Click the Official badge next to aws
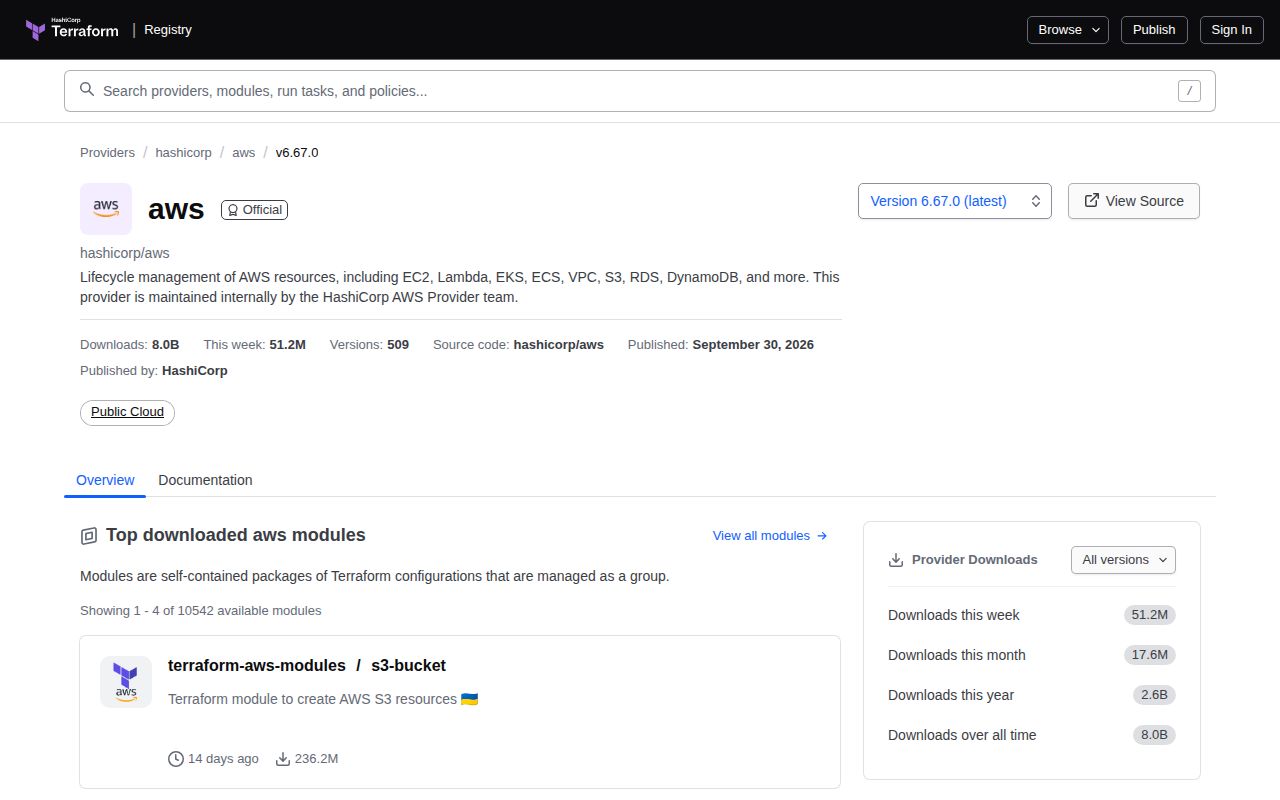The width and height of the screenshot is (1280, 800). 254,210
